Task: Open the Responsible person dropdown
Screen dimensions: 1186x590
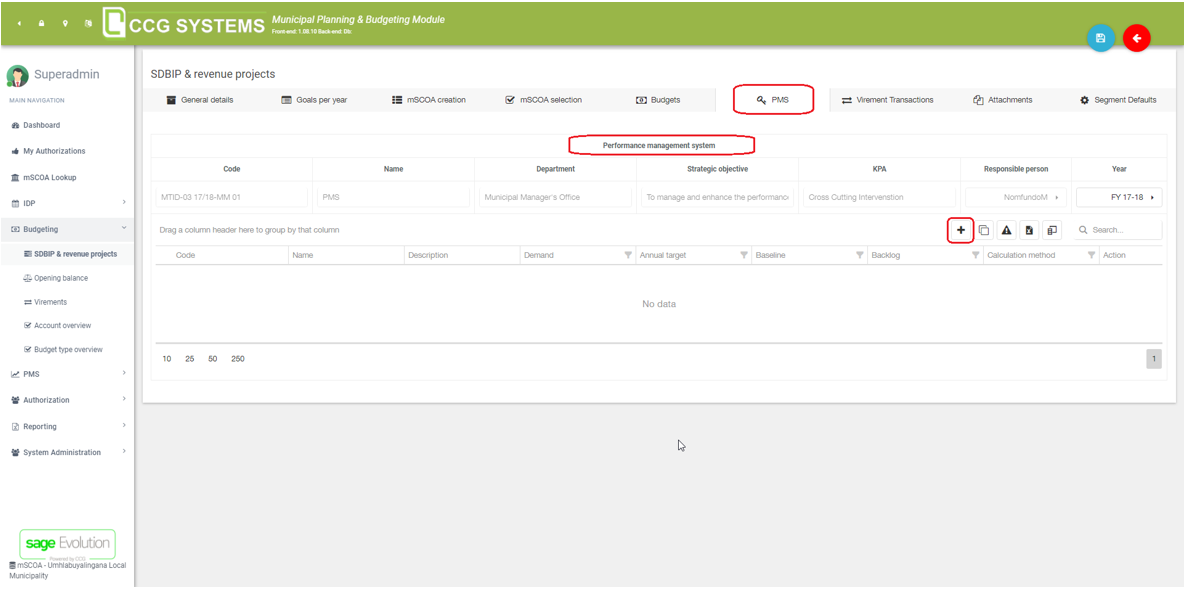Action: (1016, 197)
